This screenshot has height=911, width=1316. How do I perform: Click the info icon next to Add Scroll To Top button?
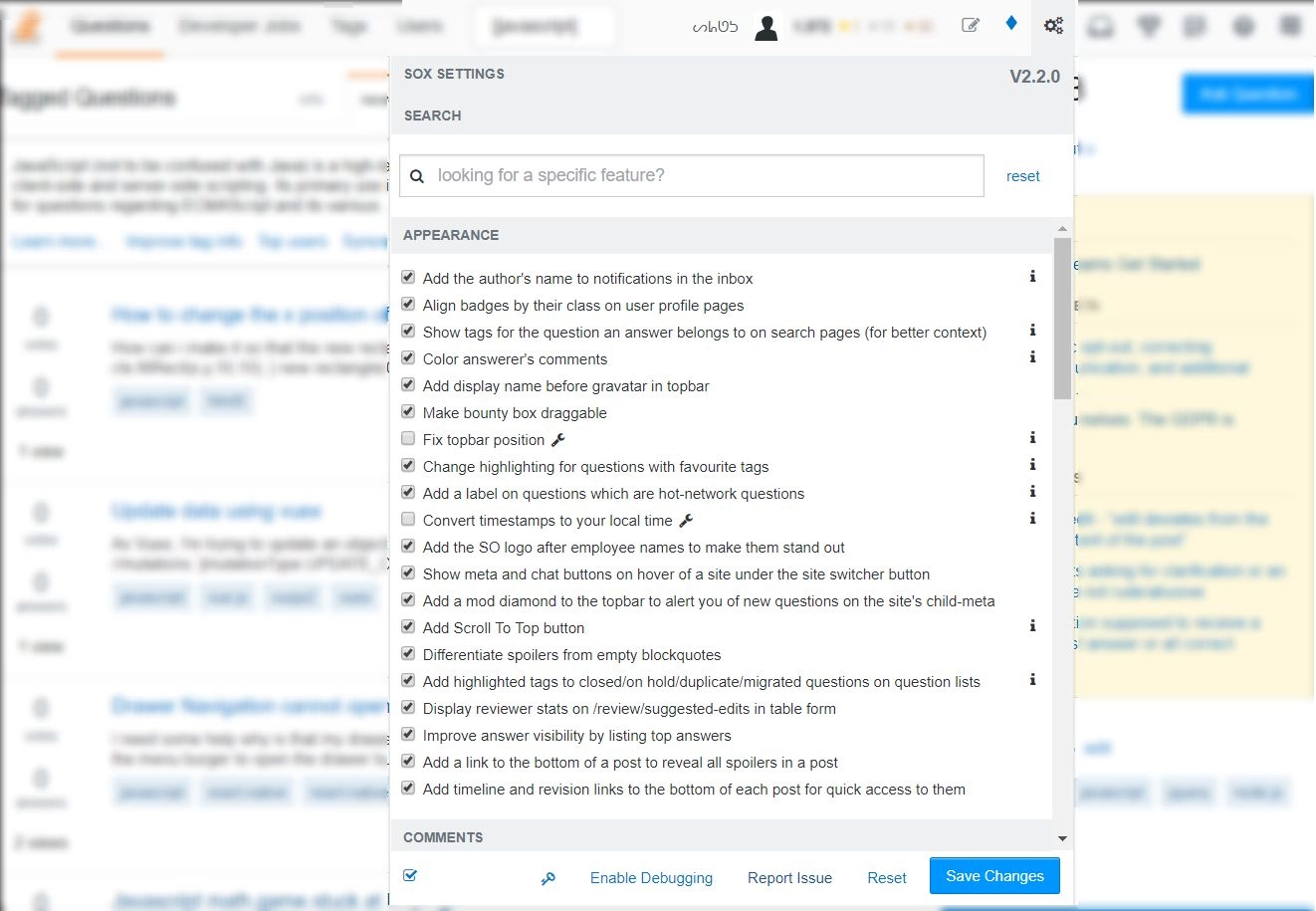pos(1032,626)
